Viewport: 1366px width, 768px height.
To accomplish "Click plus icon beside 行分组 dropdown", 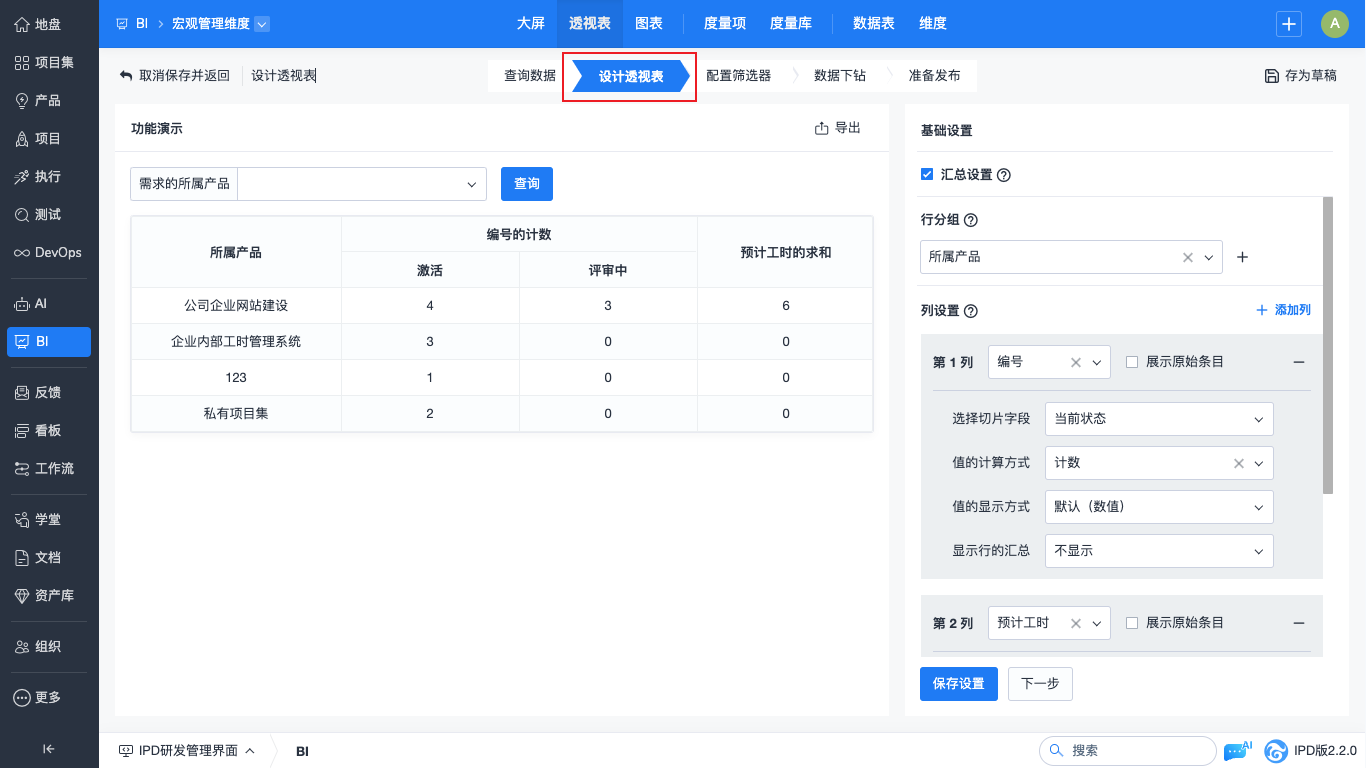I will click(x=1242, y=257).
